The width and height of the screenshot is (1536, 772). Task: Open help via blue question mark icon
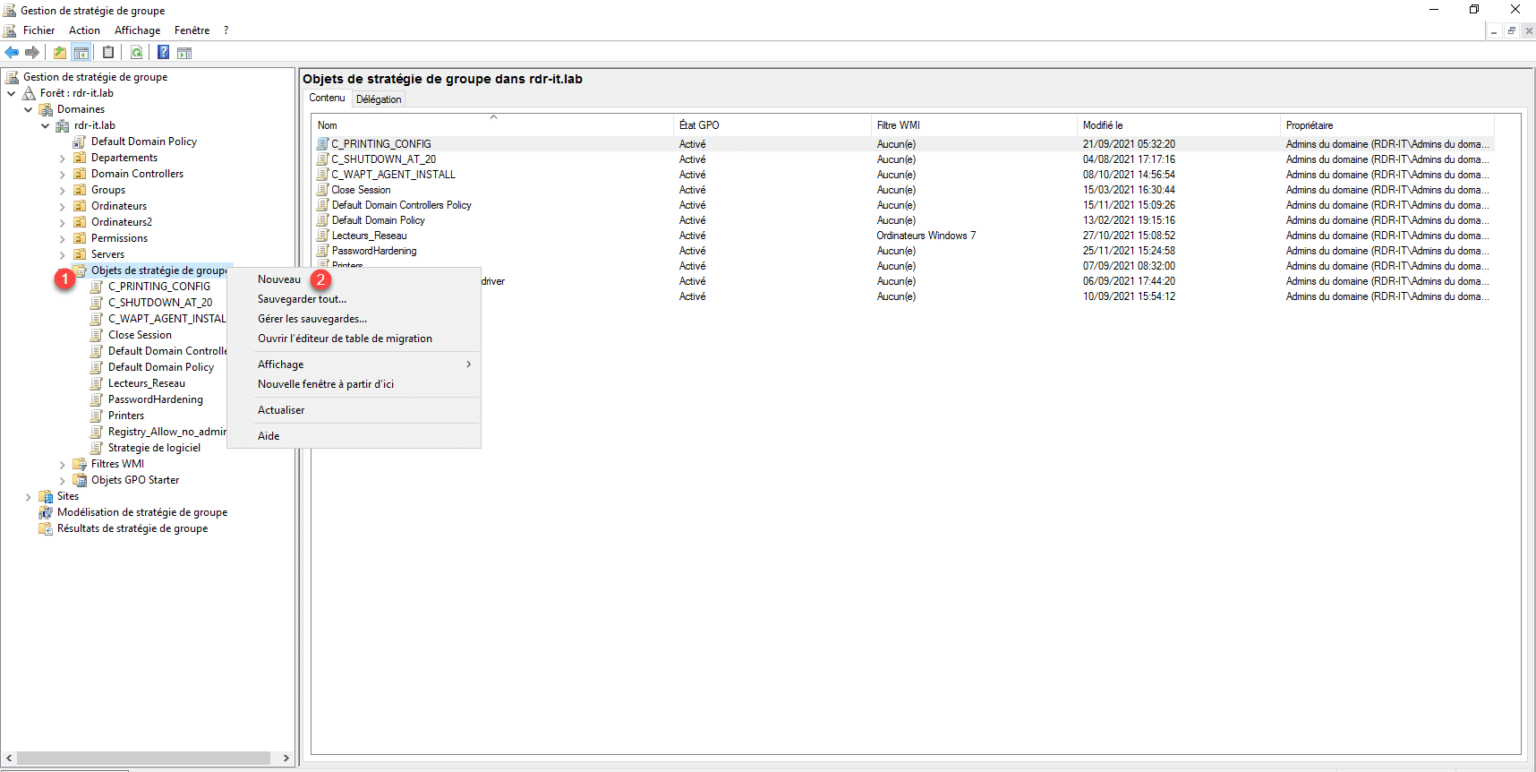click(x=163, y=52)
